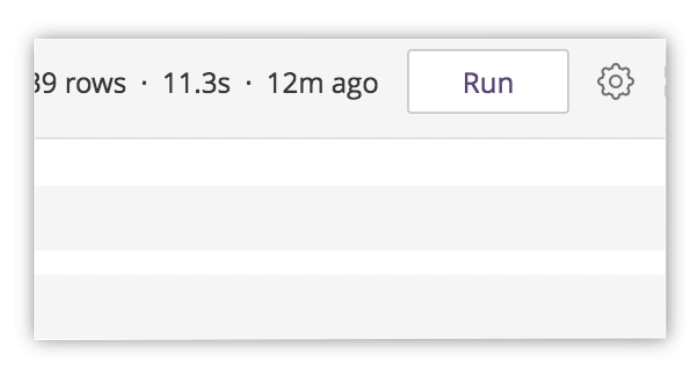Image resolution: width=700 pixels, height=377 pixels.
Task: Click the dot separator before "12m ago"
Action: pos(249,83)
